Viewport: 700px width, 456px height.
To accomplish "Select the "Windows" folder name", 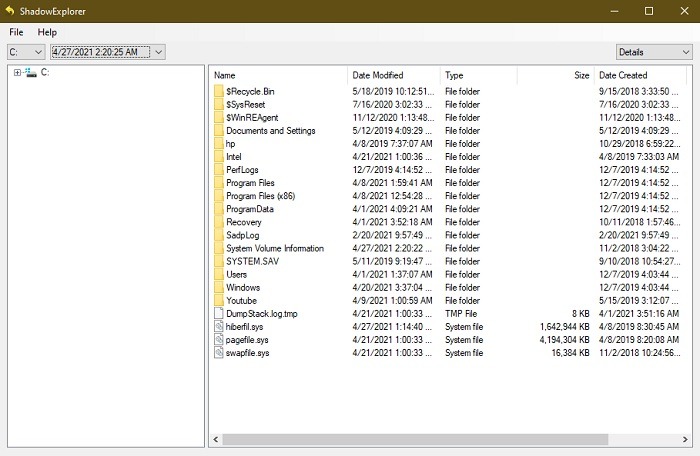I will [243, 287].
